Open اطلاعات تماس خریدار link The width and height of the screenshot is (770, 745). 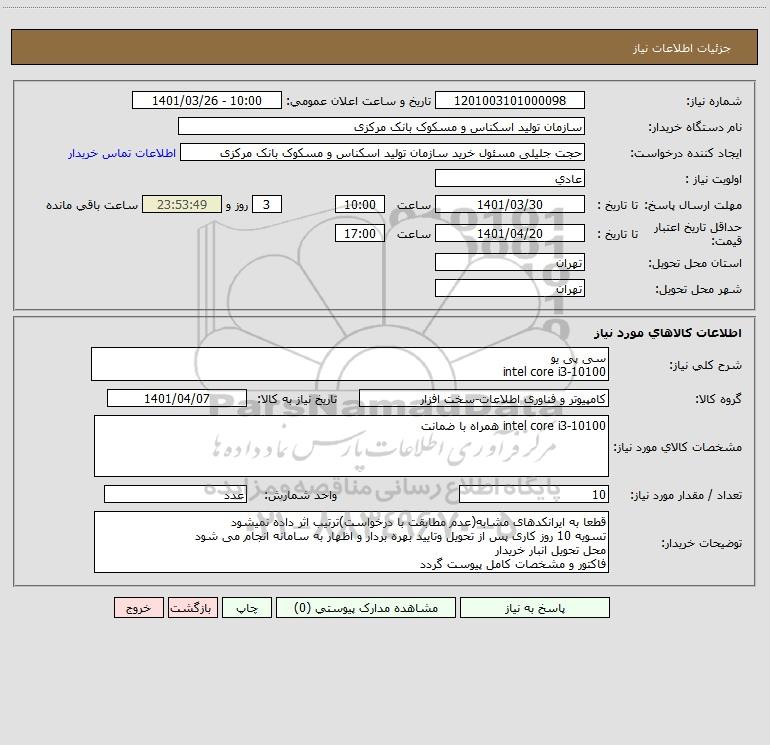pyautogui.click(x=122, y=153)
